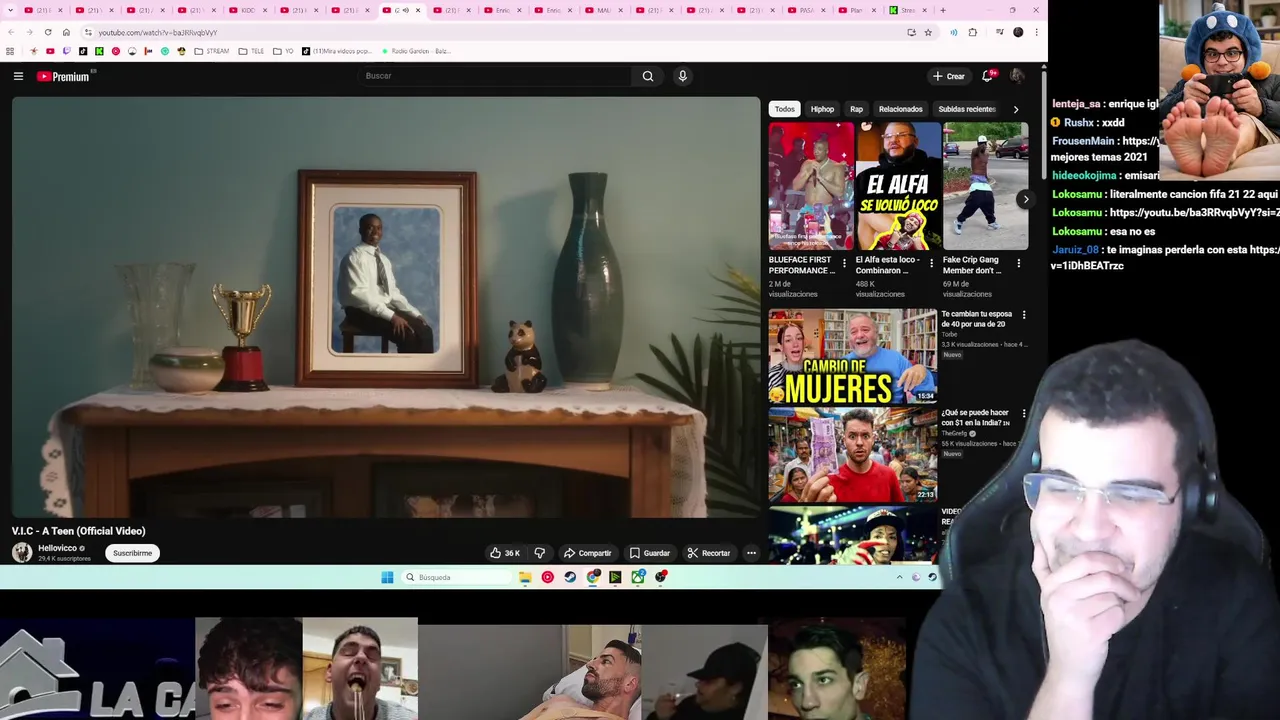Image resolution: width=1280 pixels, height=720 pixels.
Task: Click the YouTube search field Buscar
Action: [x=495, y=76]
